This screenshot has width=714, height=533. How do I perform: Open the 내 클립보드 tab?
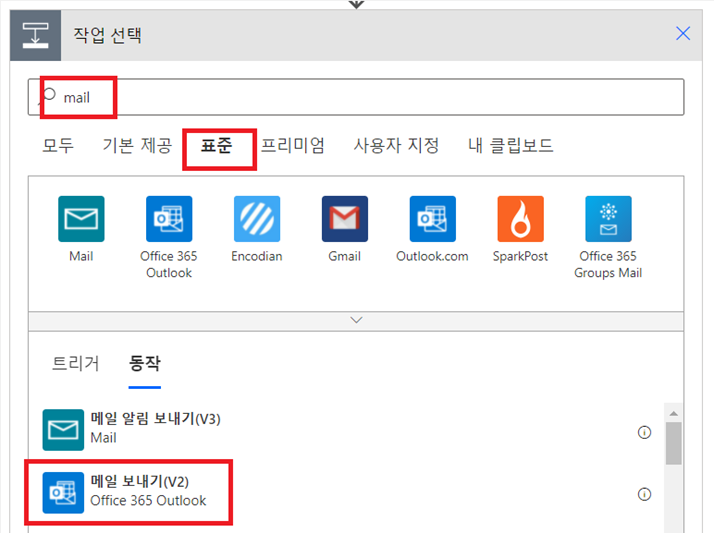(x=510, y=146)
